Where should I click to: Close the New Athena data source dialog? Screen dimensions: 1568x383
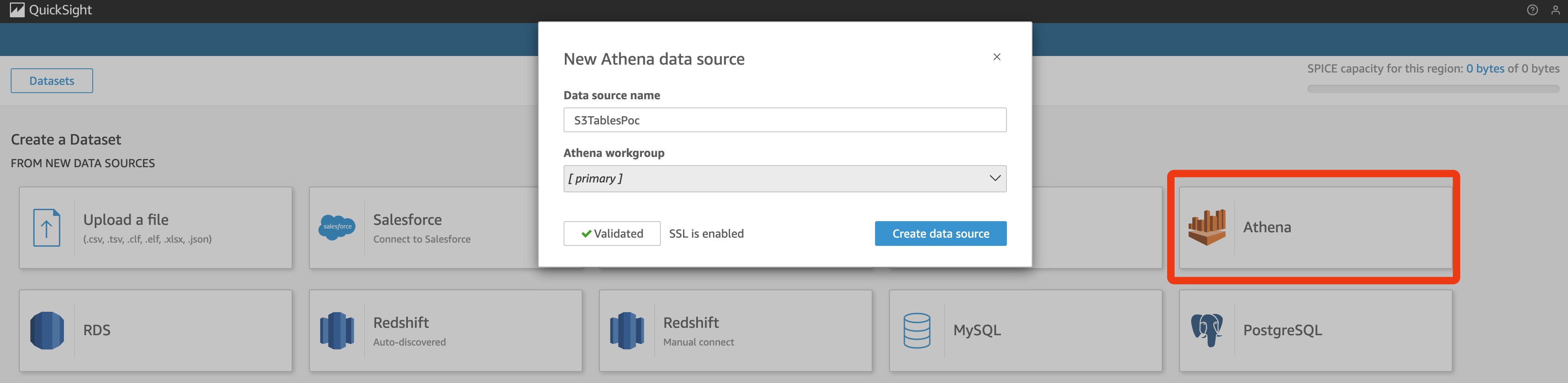click(997, 57)
